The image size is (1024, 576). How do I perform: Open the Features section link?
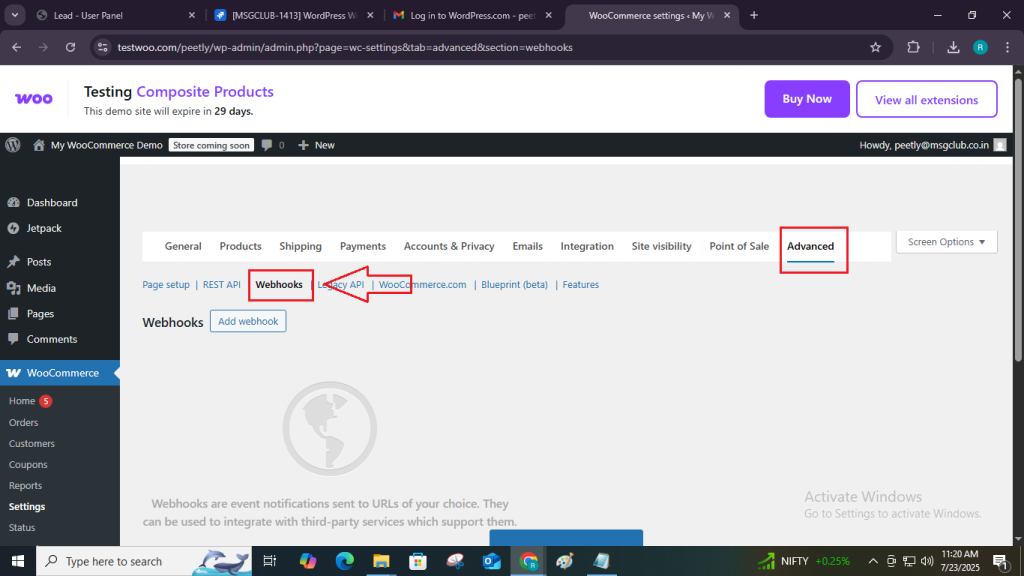pyautogui.click(x=581, y=285)
